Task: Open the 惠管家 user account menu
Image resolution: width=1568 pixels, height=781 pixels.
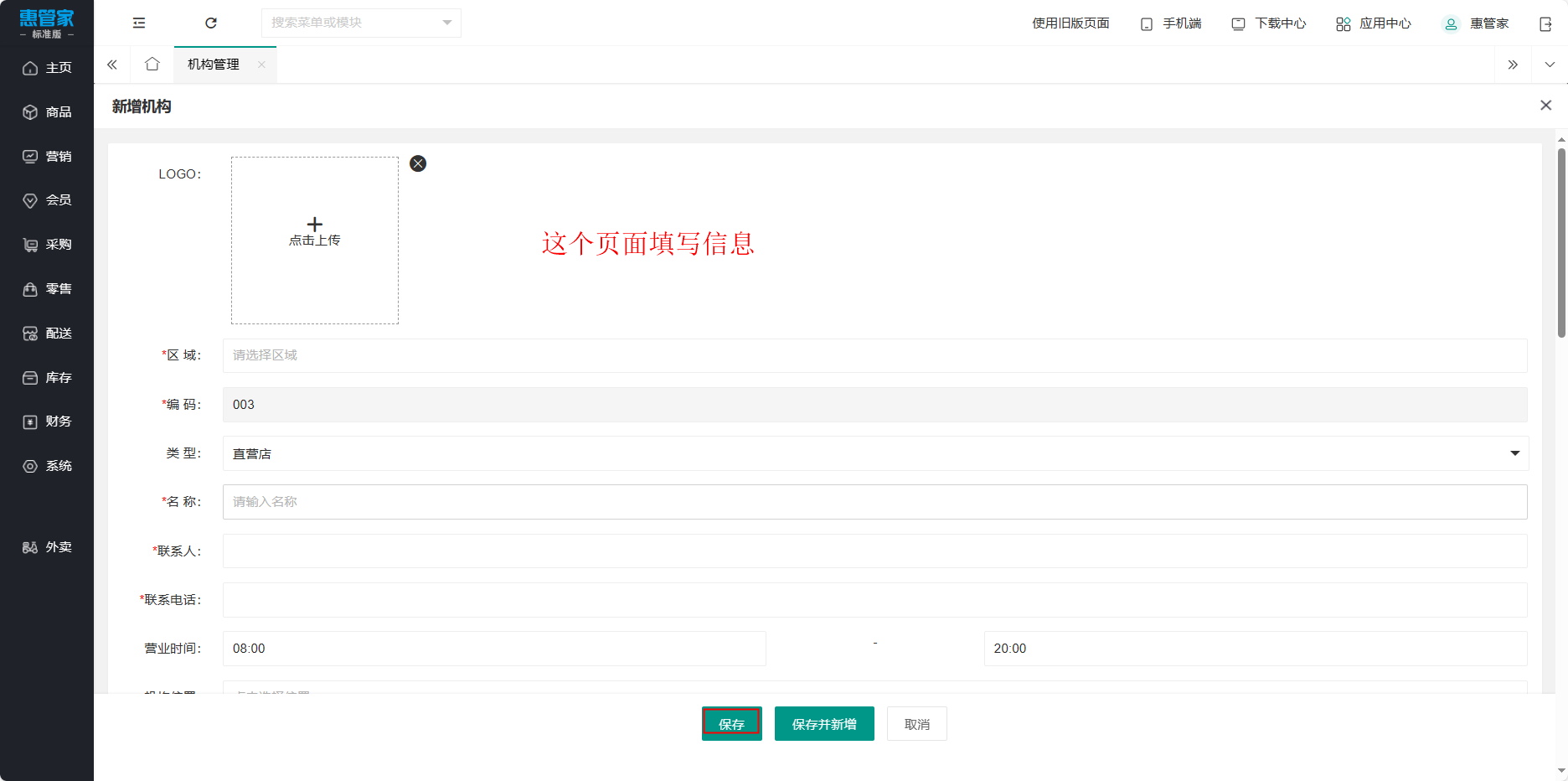Action: (1476, 23)
